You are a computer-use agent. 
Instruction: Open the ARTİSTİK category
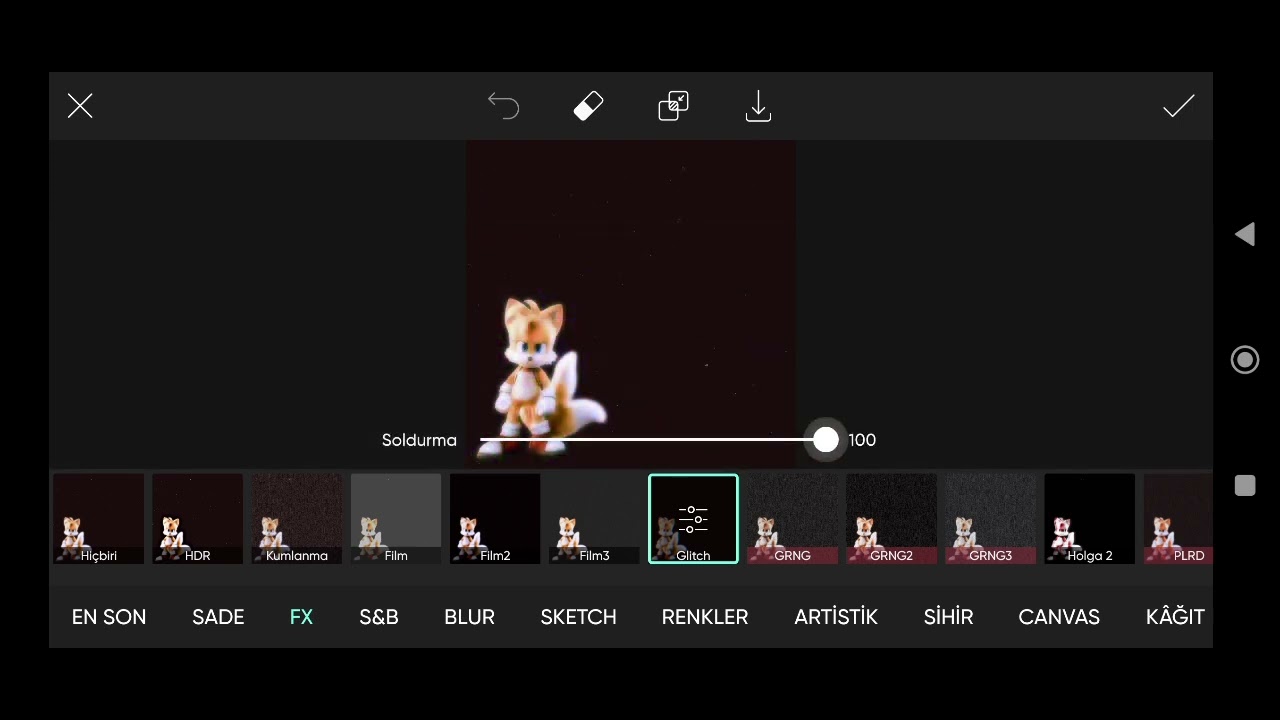click(836, 617)
